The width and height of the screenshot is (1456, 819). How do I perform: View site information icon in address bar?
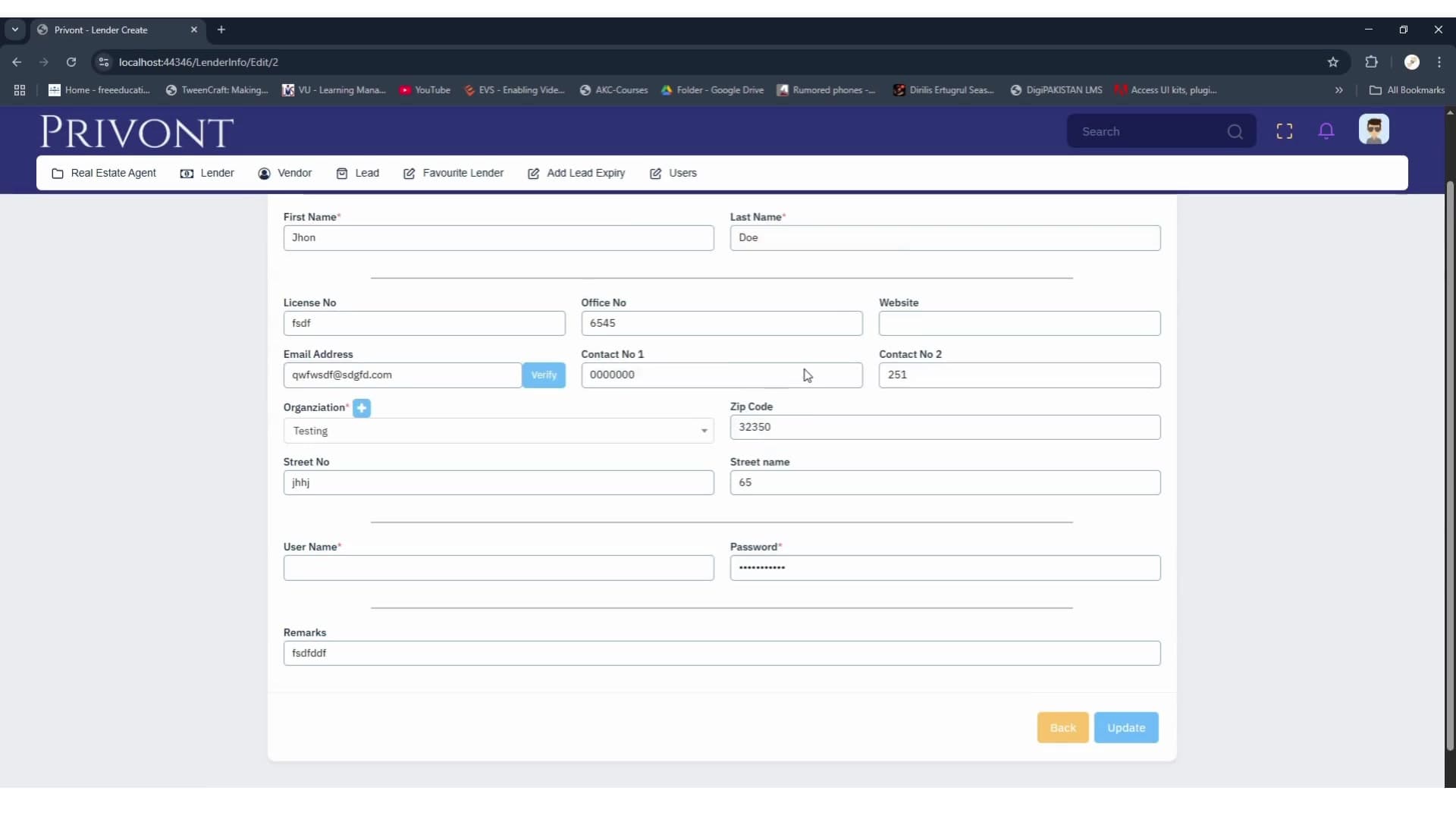pyautogui.click(x=104, y=62)
